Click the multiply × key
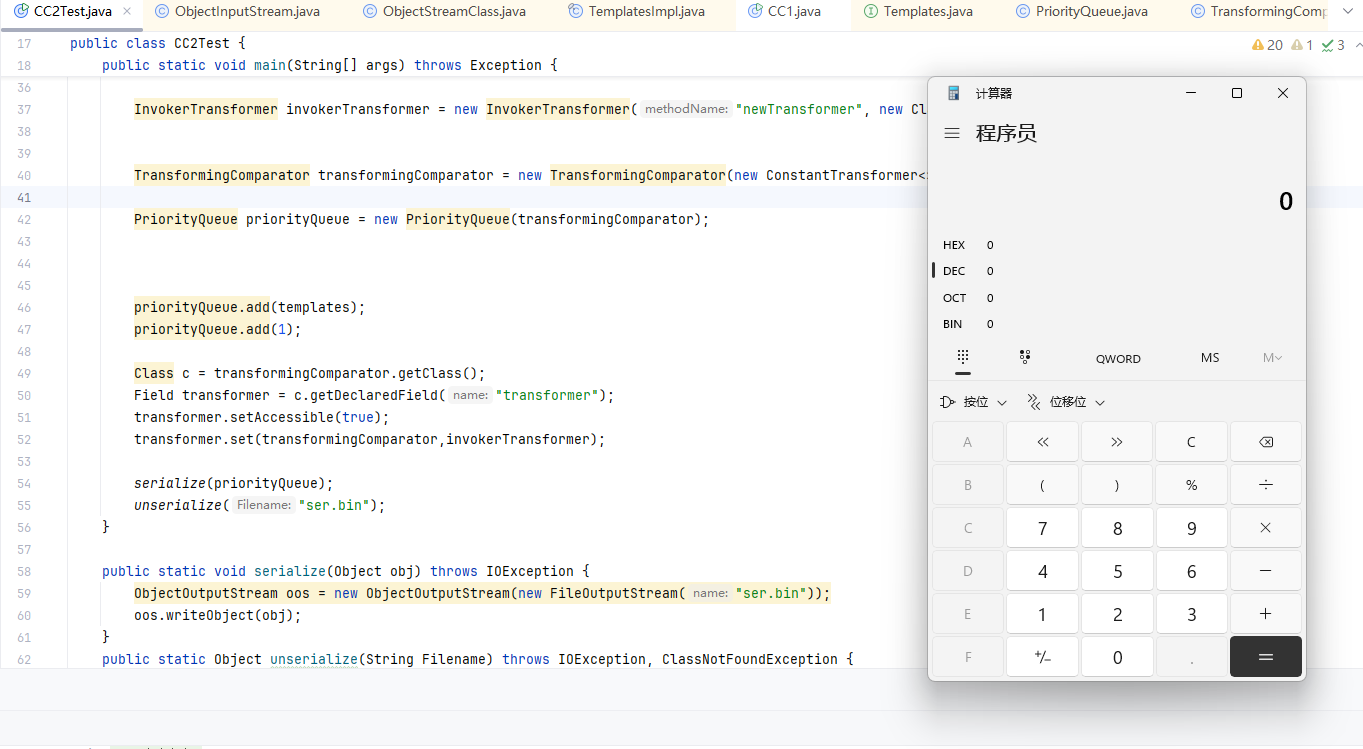1363x749 pixels. pyautogui.click(x=1266, y=528)
